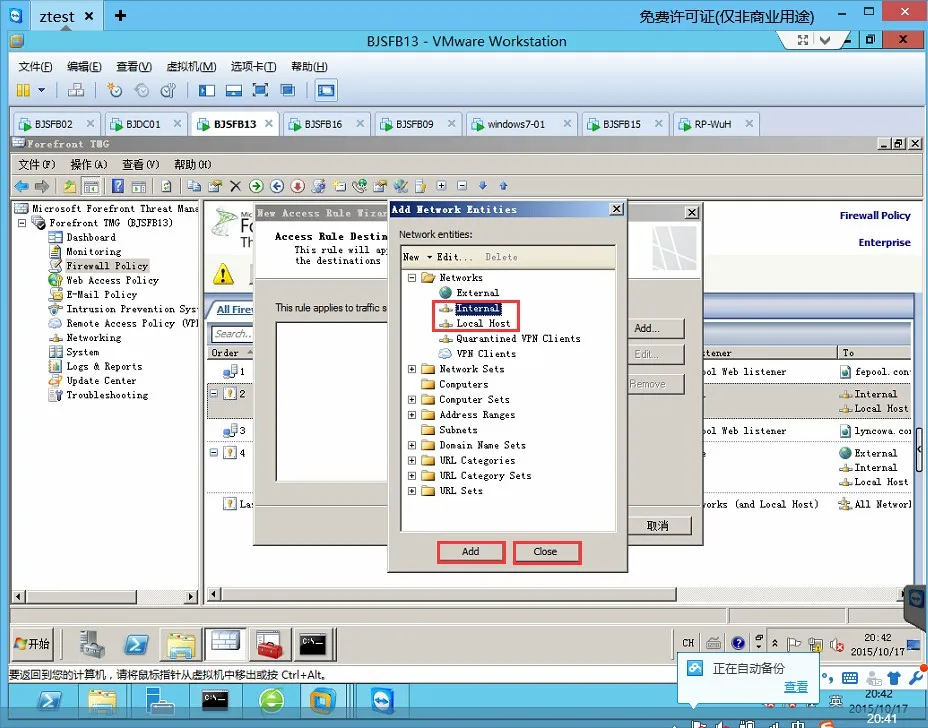
Task: Open the New dropdown in Add Network Entities
Action: (417, 257)
